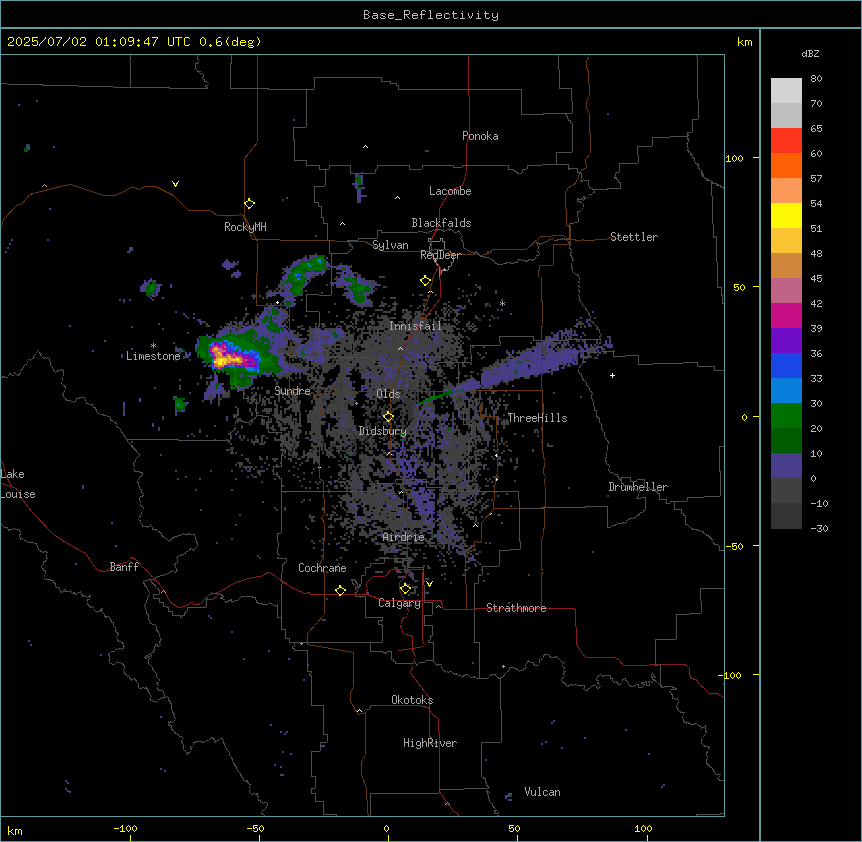Image resolution: width=862 pixels, height=842 pixels.
Task: Click the Banff label
Action: pyautogui.click(x=124, y=567)
